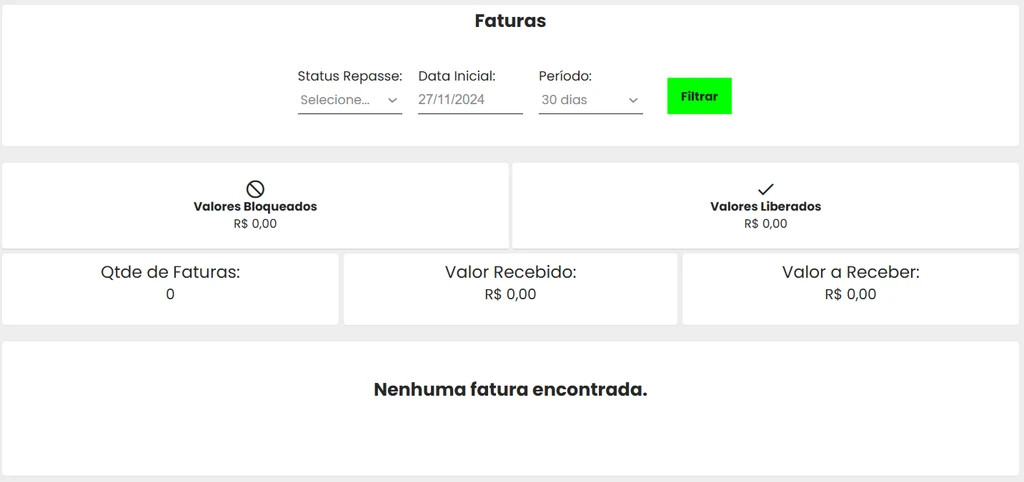1024x482 pixels.
Task: Click the Nenhuma fatura encontrada message
Action: pos(510,390)
